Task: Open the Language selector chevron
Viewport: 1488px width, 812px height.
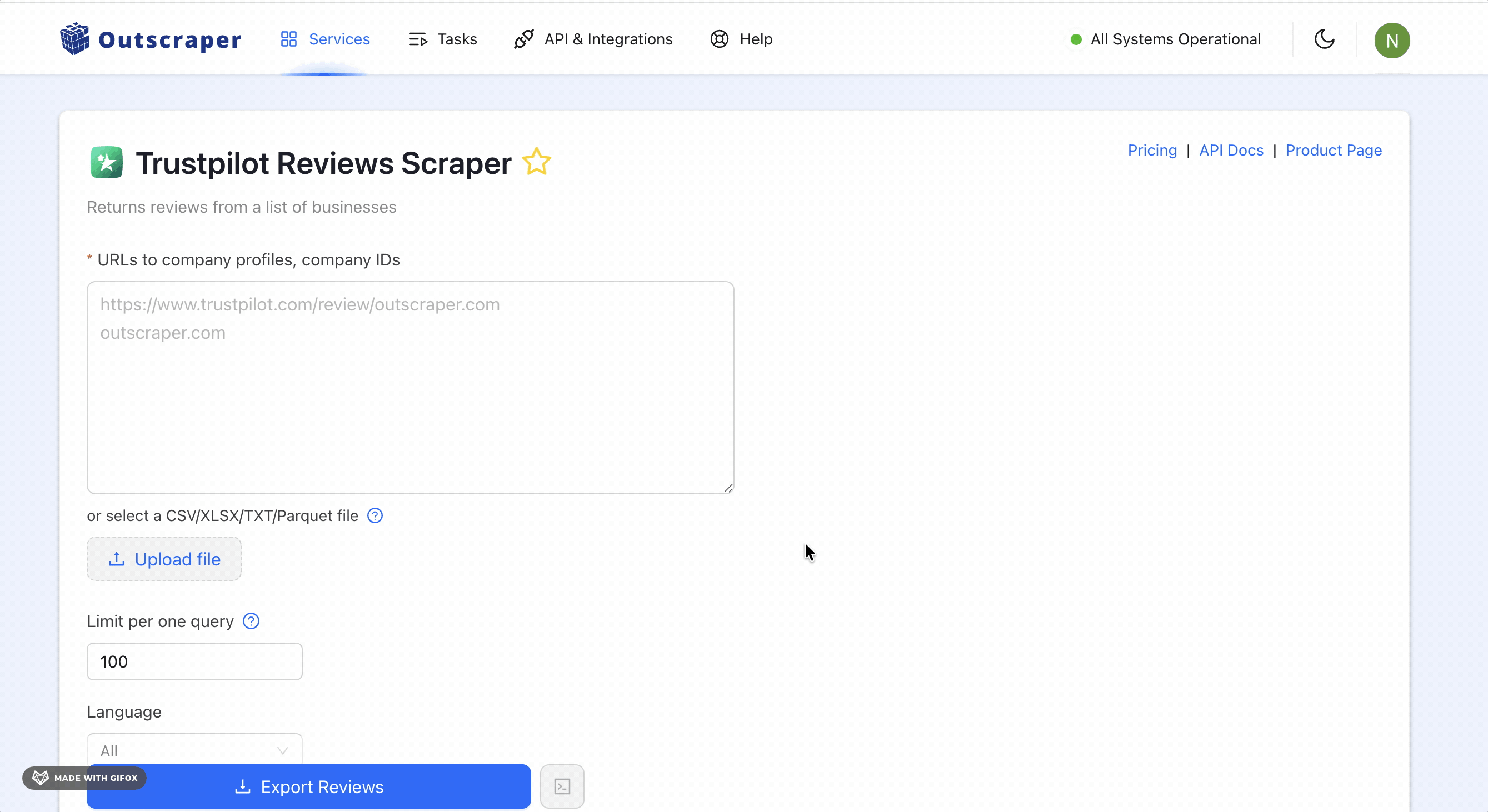Action: tap(282, 750)
